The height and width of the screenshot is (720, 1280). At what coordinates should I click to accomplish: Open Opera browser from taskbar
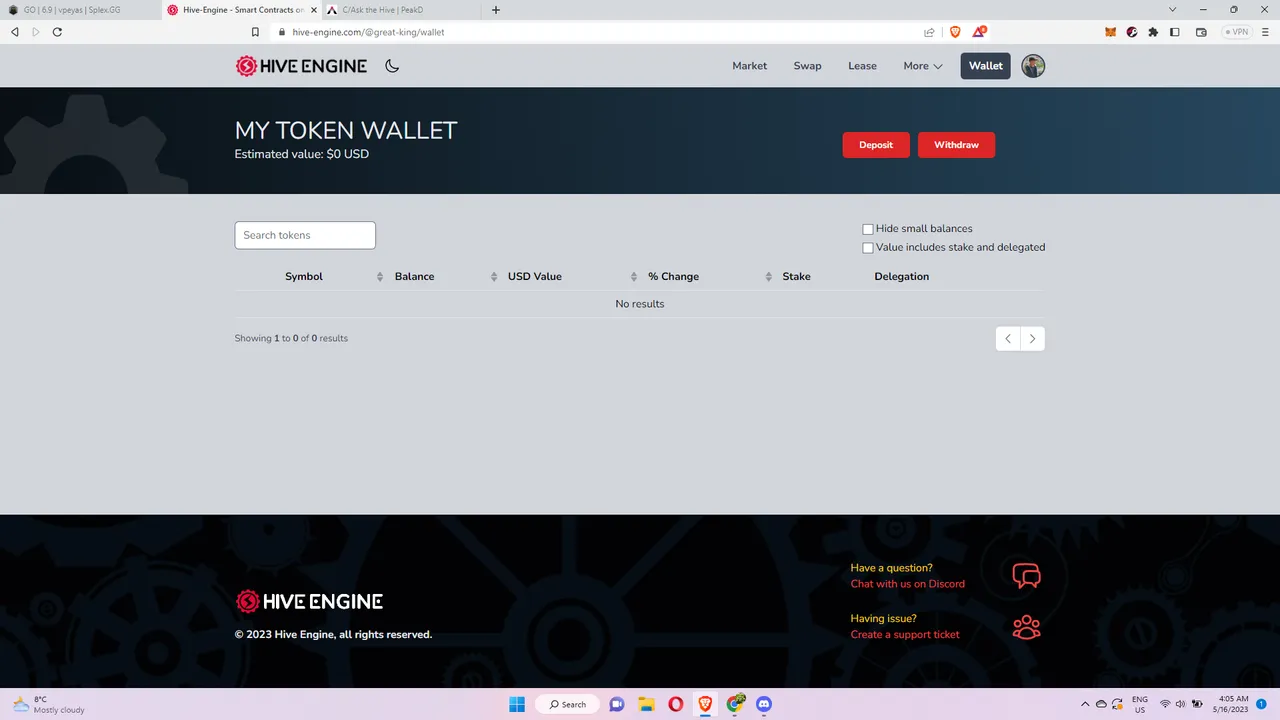(676, 704)
